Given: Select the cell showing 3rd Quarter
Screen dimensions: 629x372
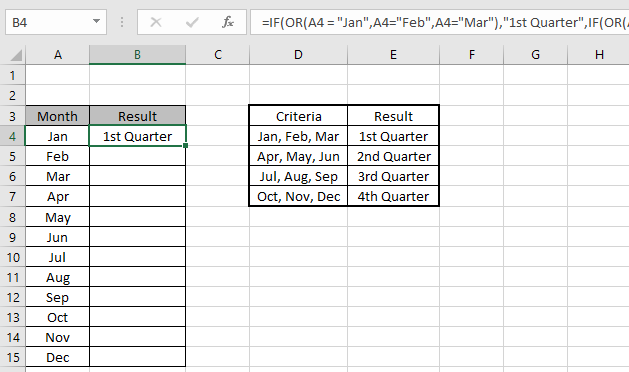Looking at the screenshot, I should 393,176.
